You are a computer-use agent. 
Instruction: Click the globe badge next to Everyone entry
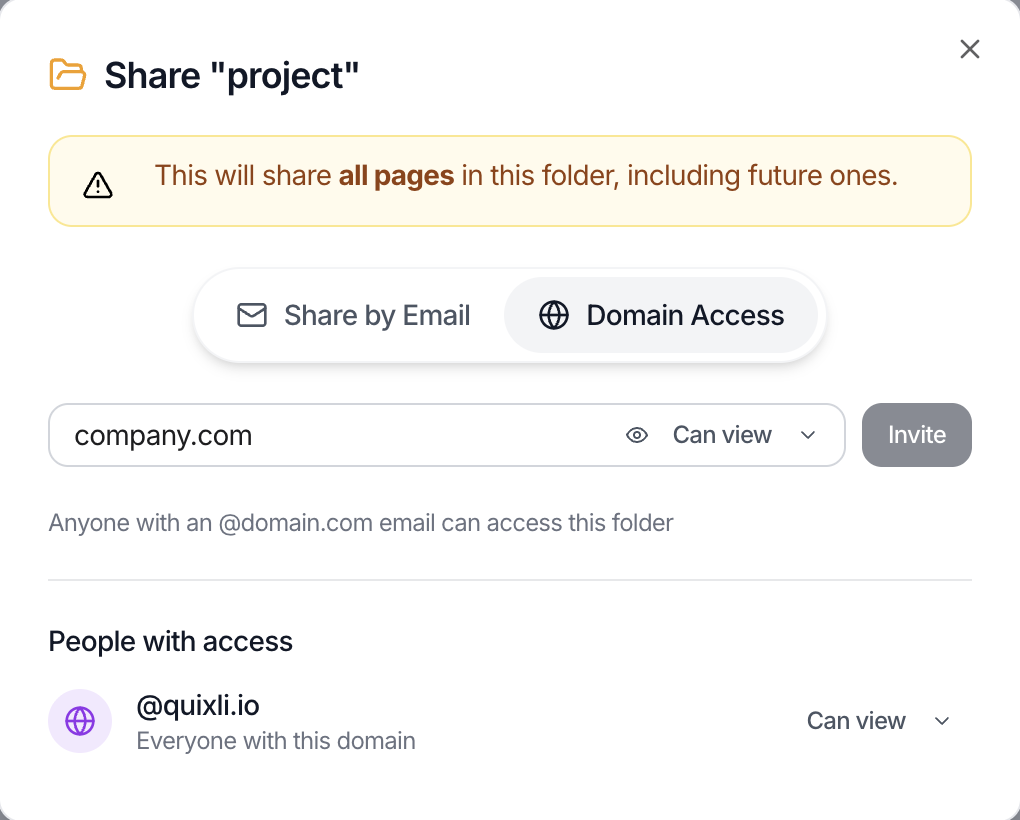pyautogui.click(x=80, y=721)
